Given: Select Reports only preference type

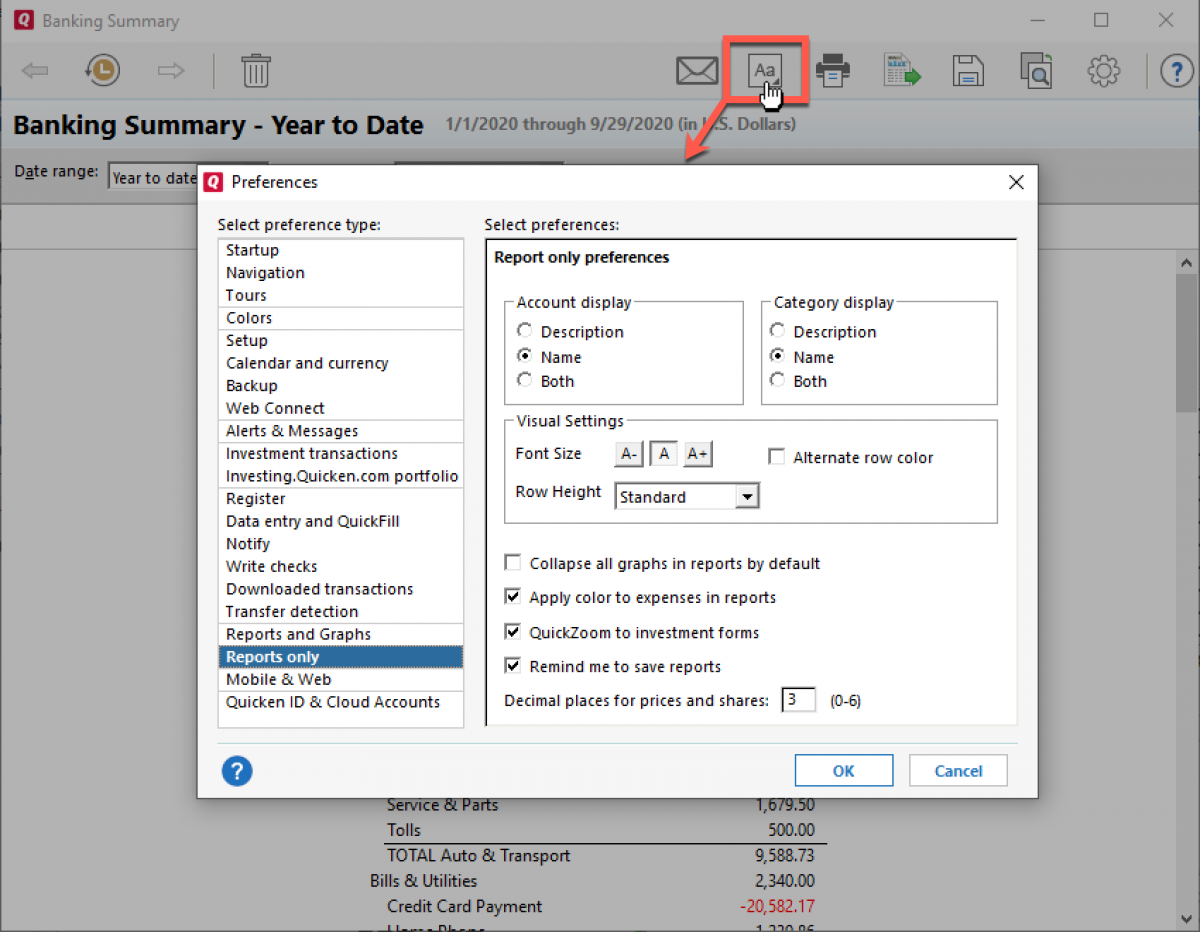Looking at the screenshot, I should point(340,657).
